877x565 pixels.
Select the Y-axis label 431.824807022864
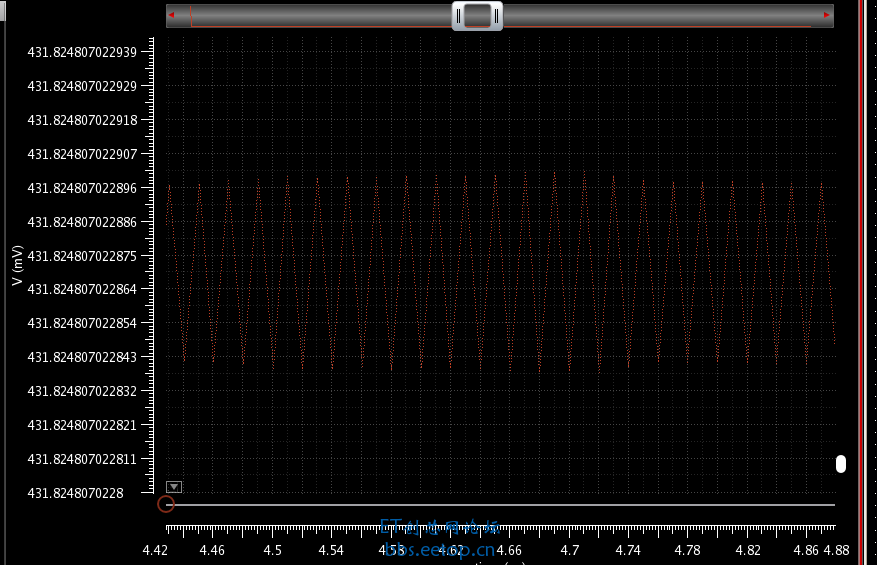[82, 289]
